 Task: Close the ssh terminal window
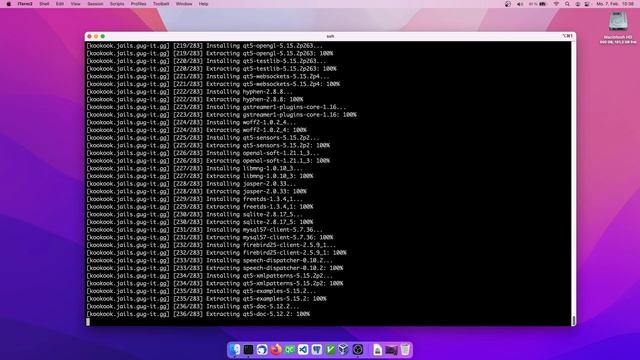point(89,36)
